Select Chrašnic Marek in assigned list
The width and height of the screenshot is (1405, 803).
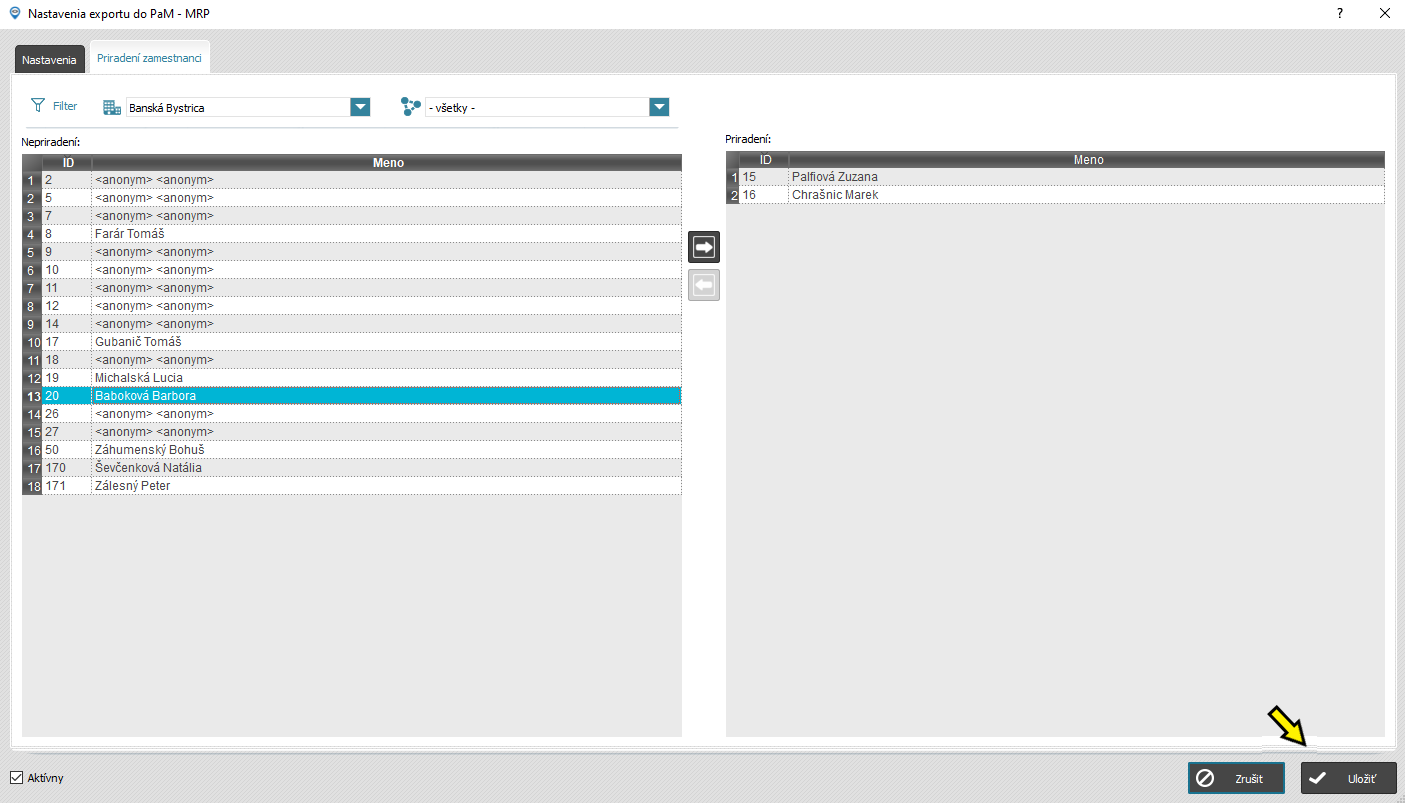coord(1056,195)
